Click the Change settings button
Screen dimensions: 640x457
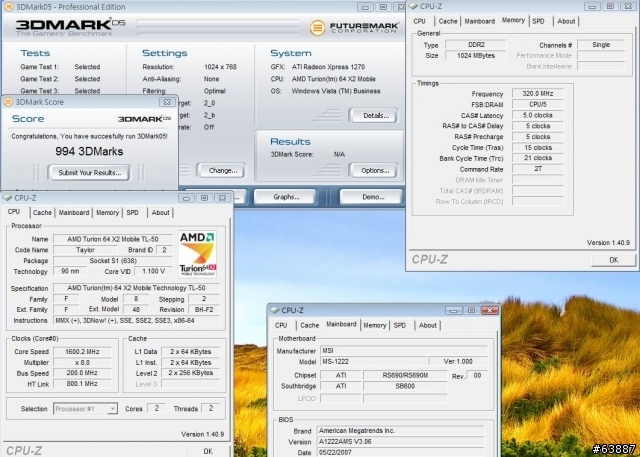click(222, 171)
